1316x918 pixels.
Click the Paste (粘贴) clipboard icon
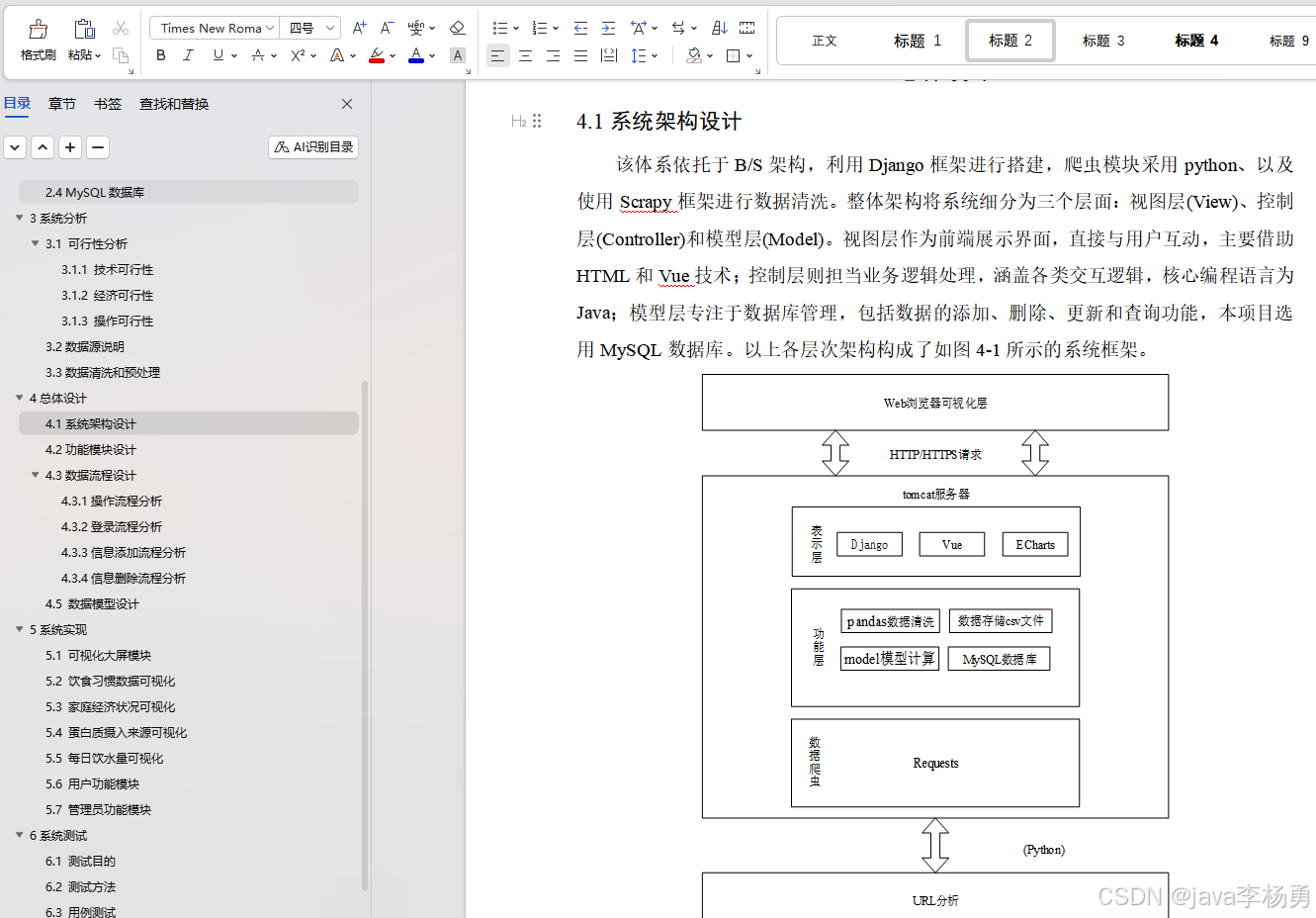(85, 29)
